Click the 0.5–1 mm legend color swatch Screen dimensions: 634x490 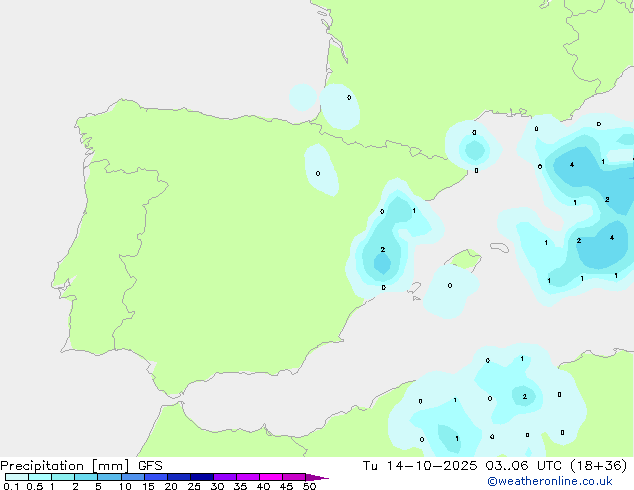point(40,477)
